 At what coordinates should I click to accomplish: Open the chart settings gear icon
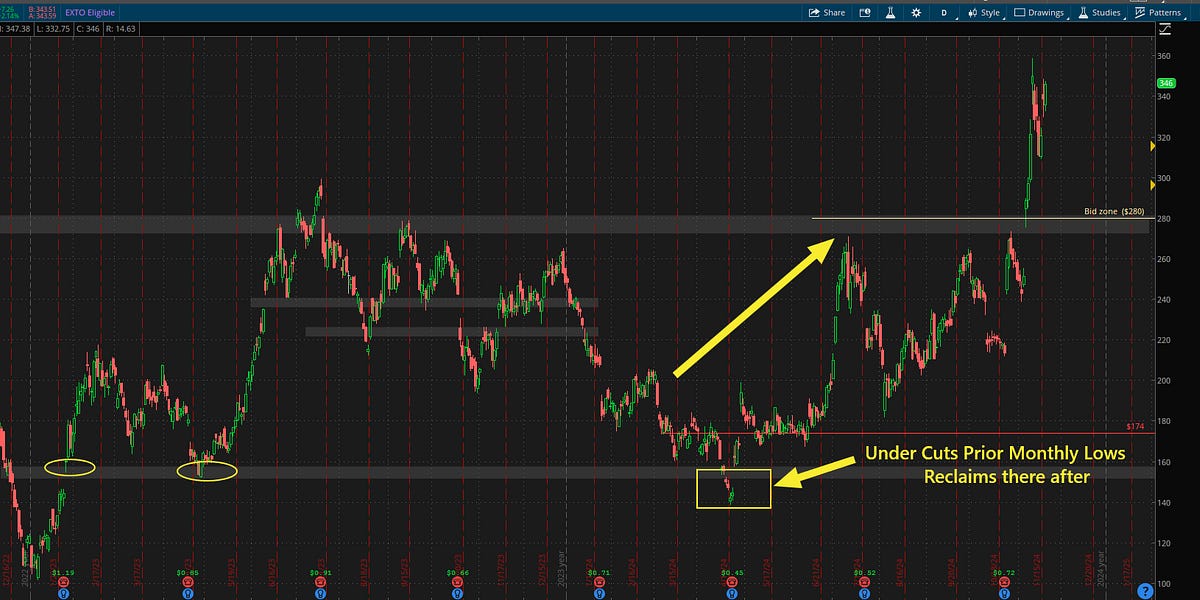pos(916,12)
